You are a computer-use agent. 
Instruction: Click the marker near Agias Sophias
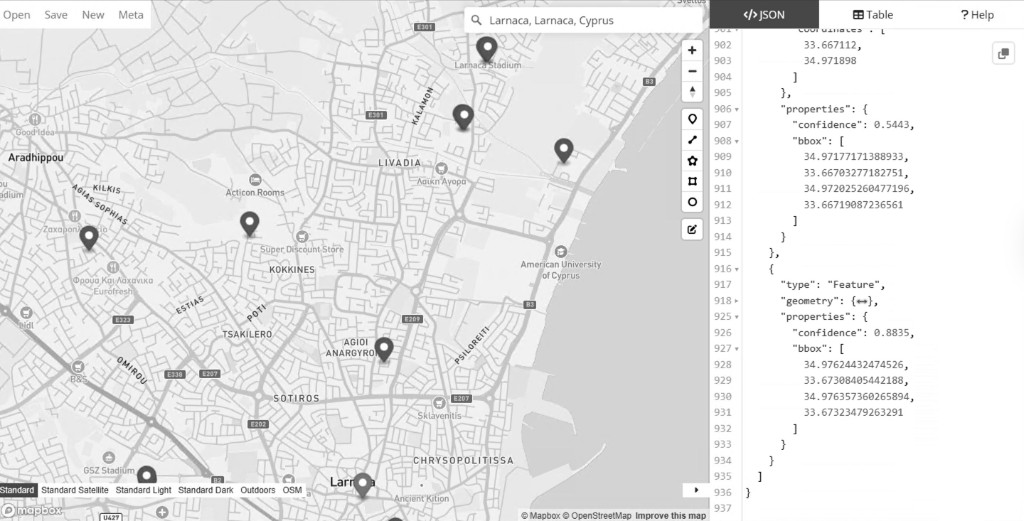(89, 238)
